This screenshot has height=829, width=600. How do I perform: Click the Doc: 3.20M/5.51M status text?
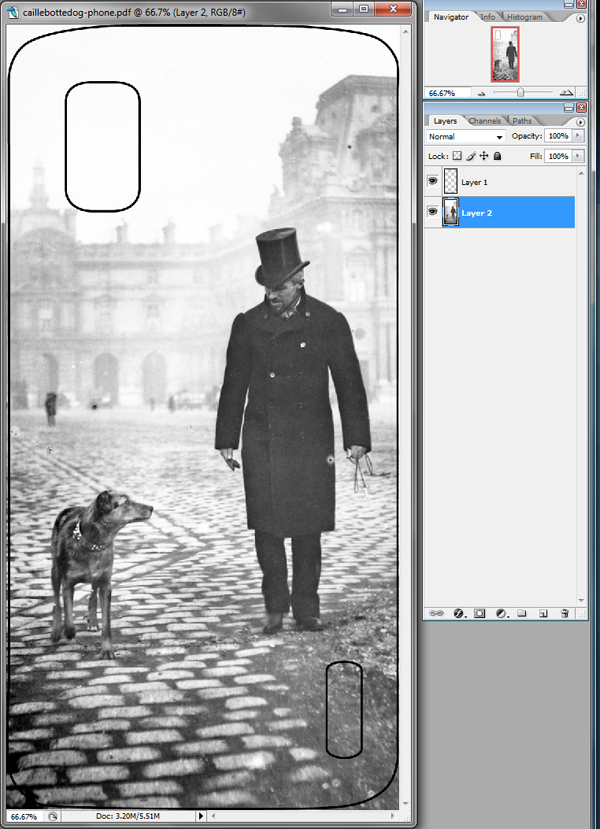click(x=128, y=816)
